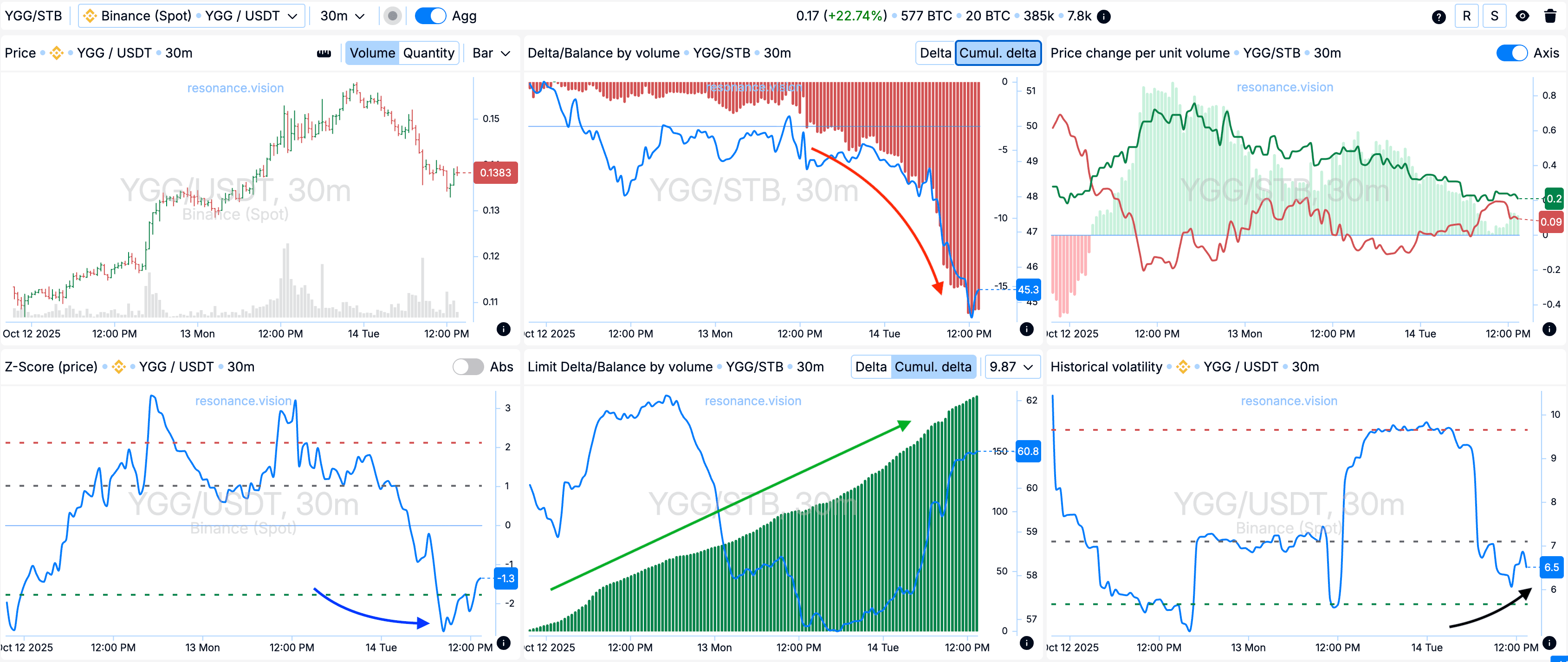This screenshot has width=1568, height=662.
Task: Click the ruler measure icon in Price panel
Action: 324,53
